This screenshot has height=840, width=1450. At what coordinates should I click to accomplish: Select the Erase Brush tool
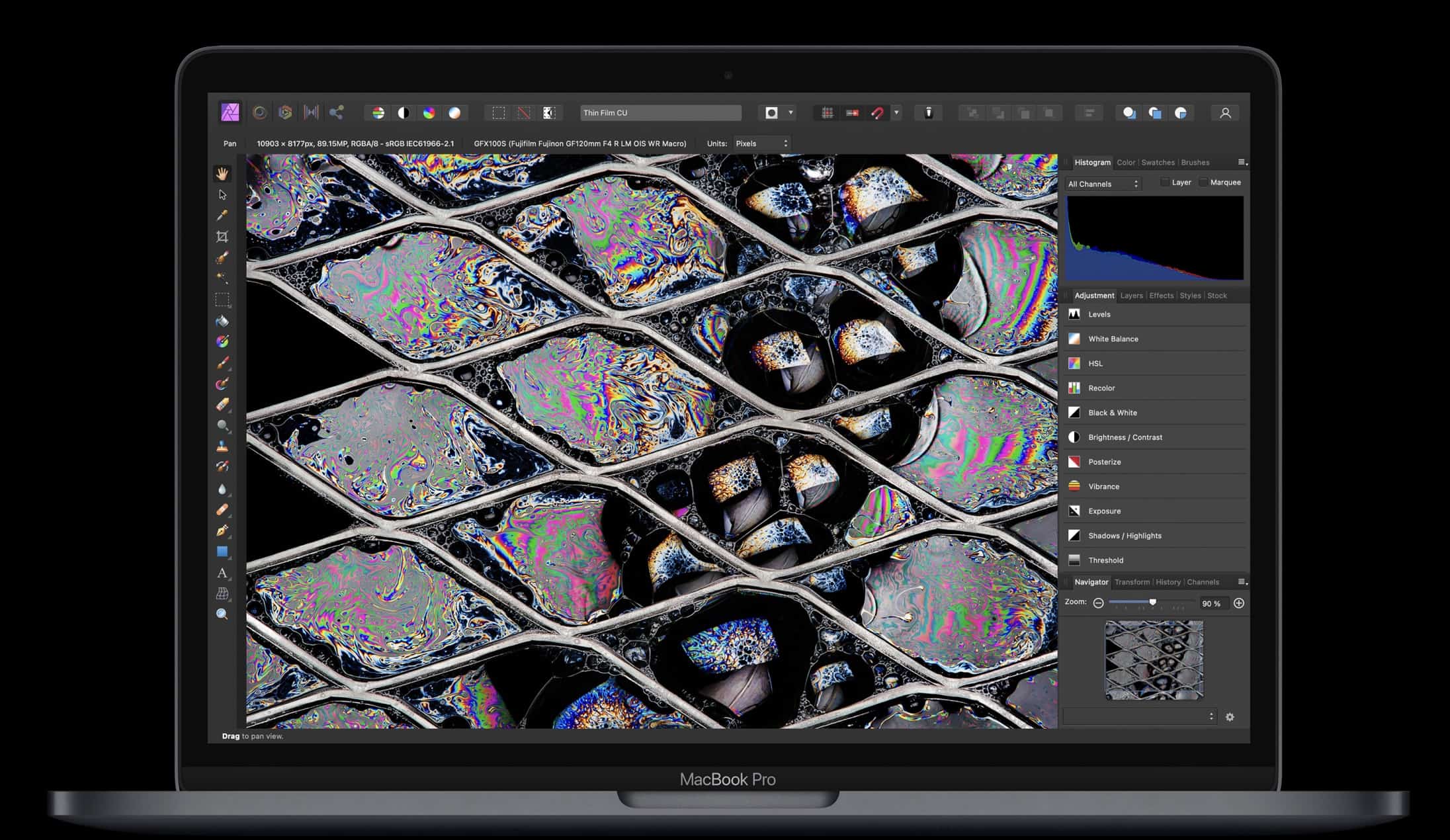coord(222,405)
